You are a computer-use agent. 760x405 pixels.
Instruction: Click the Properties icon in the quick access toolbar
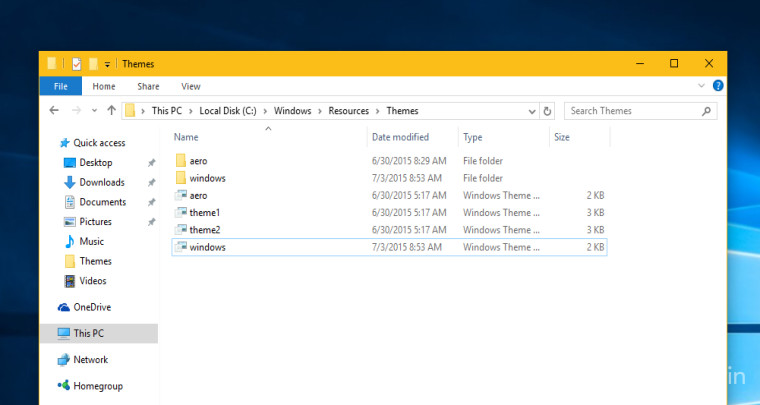tap(76, 64)
